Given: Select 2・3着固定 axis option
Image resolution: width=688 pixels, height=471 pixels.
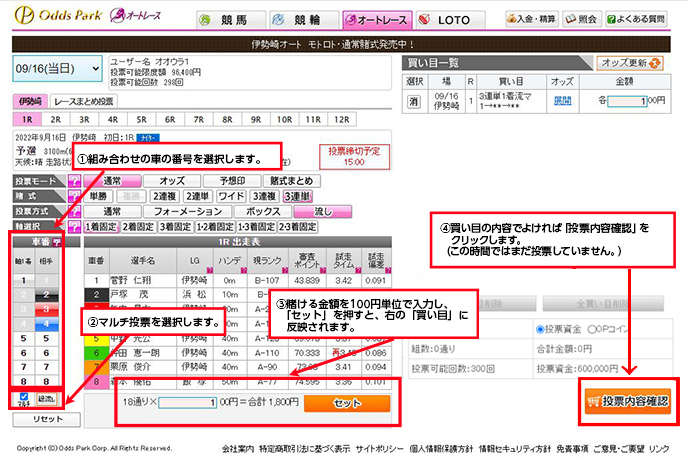Looking at the screenshot, I should [298, 227].
